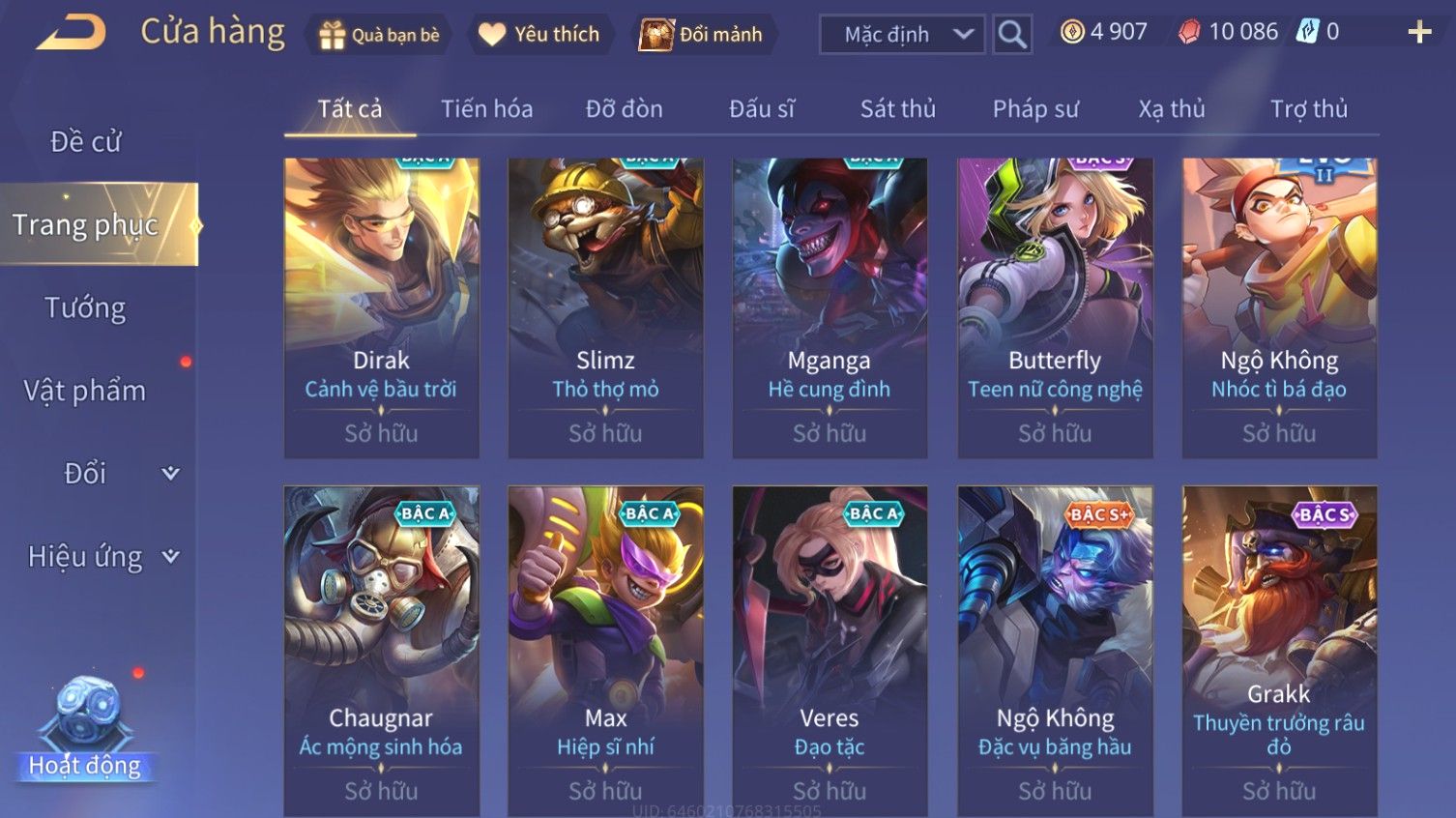Tap the blue voucher ticket icon
Screen dimensions: 1456x818
1308,32
